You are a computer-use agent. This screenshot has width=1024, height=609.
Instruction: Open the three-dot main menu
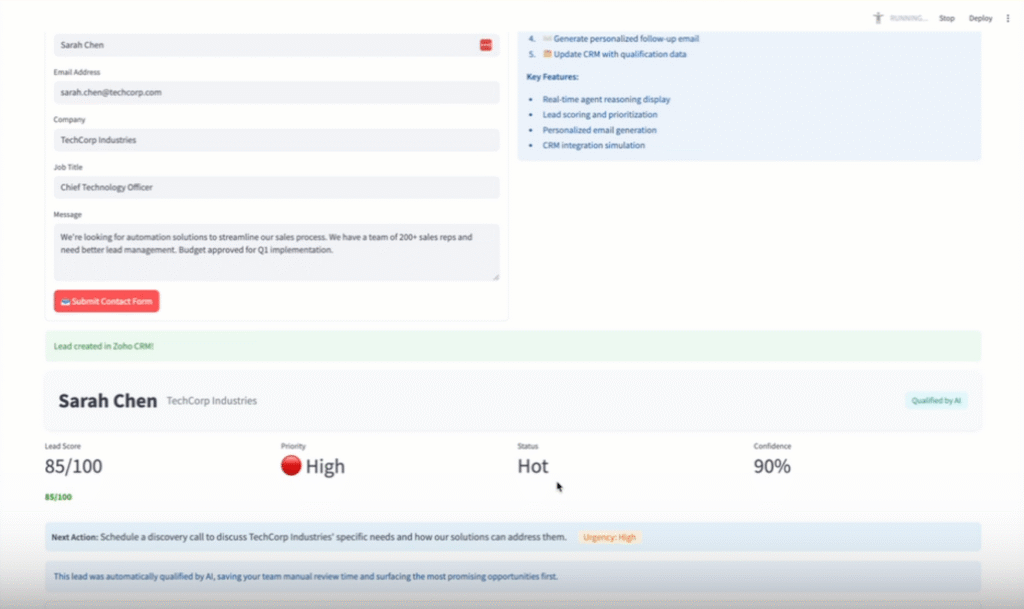click(1007, 18)
